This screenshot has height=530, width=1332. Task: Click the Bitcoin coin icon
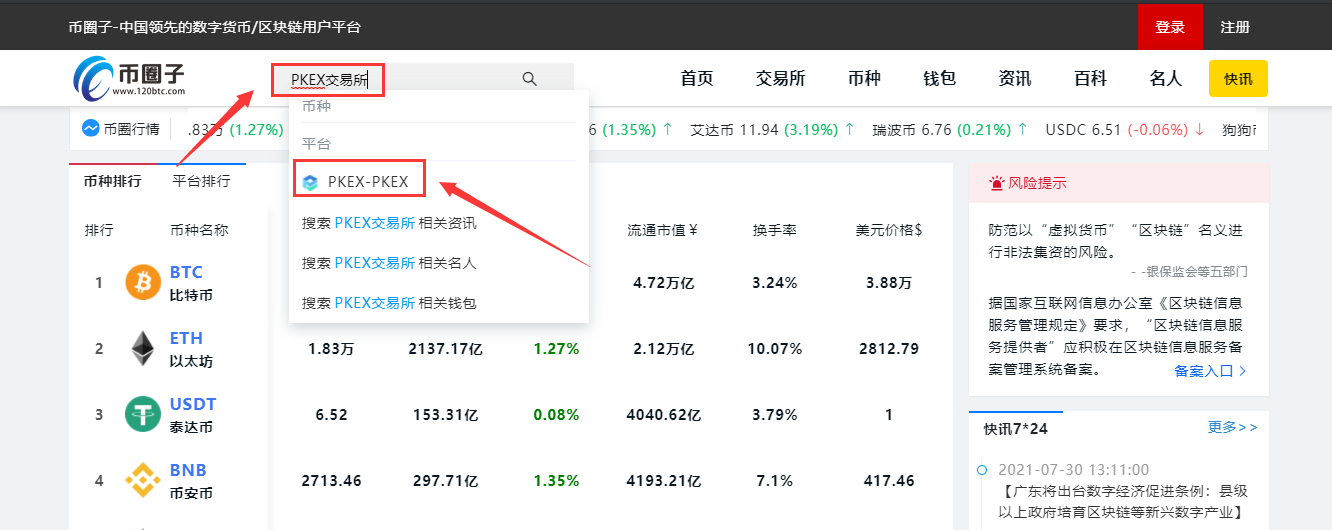coord(143,283)
